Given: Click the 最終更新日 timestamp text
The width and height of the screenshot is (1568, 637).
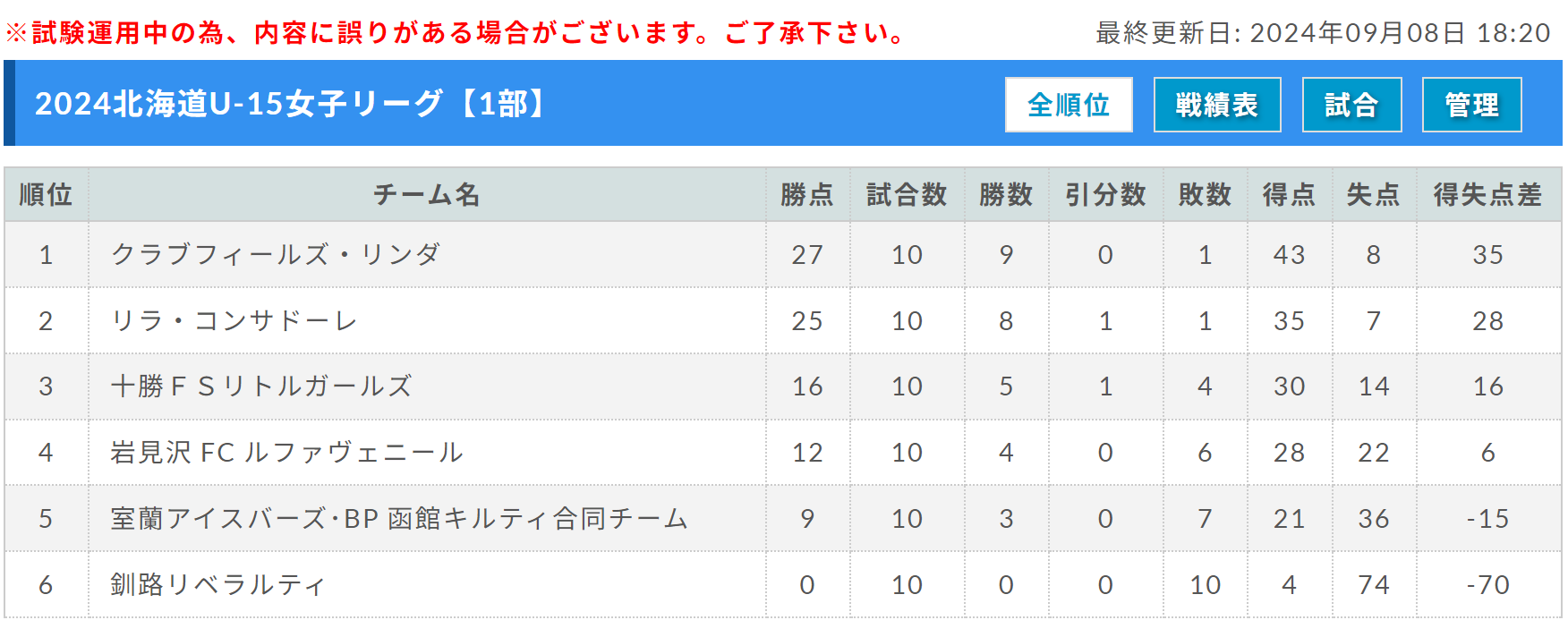Looking at the screenshot, I should (x=1323, y=33).
